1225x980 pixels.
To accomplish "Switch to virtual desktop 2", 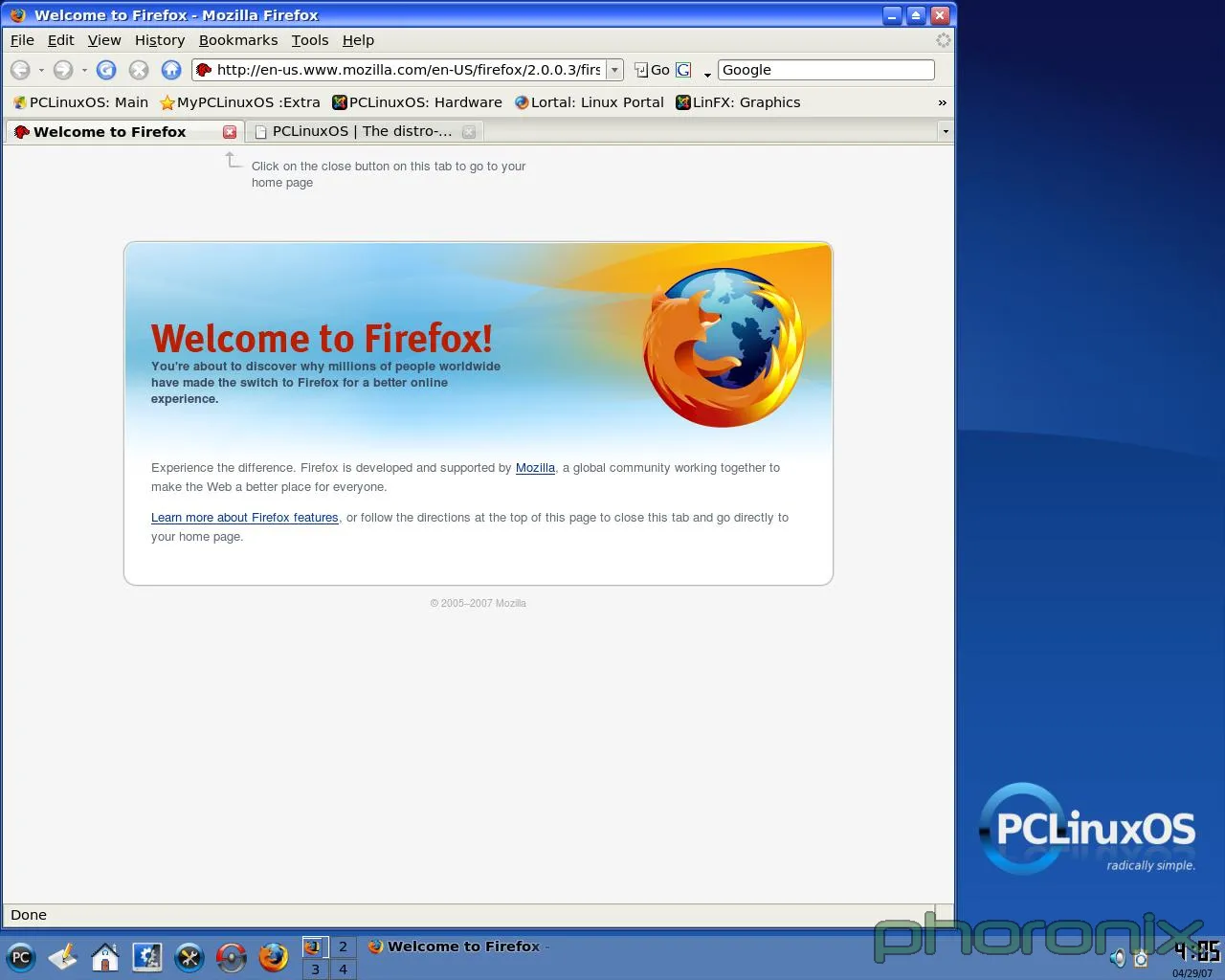I will tap(343, 947).
